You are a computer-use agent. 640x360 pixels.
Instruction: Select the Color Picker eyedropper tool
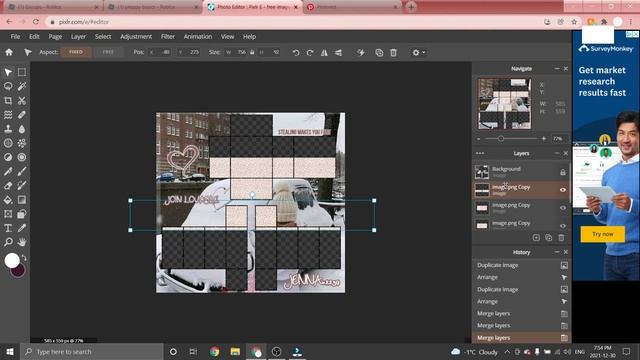tap(22, 228)
